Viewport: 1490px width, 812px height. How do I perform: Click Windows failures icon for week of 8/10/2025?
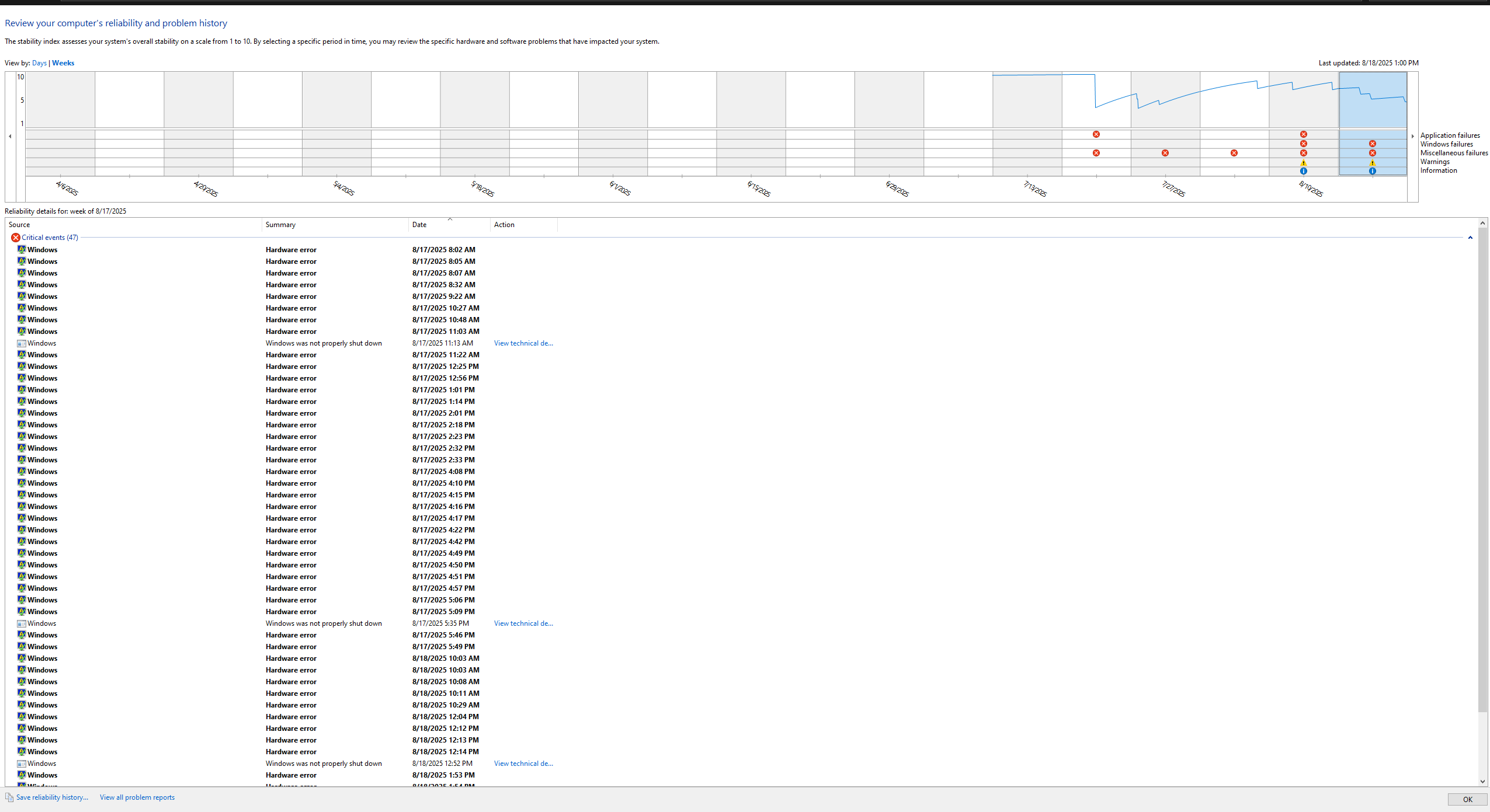[1304, 144]
